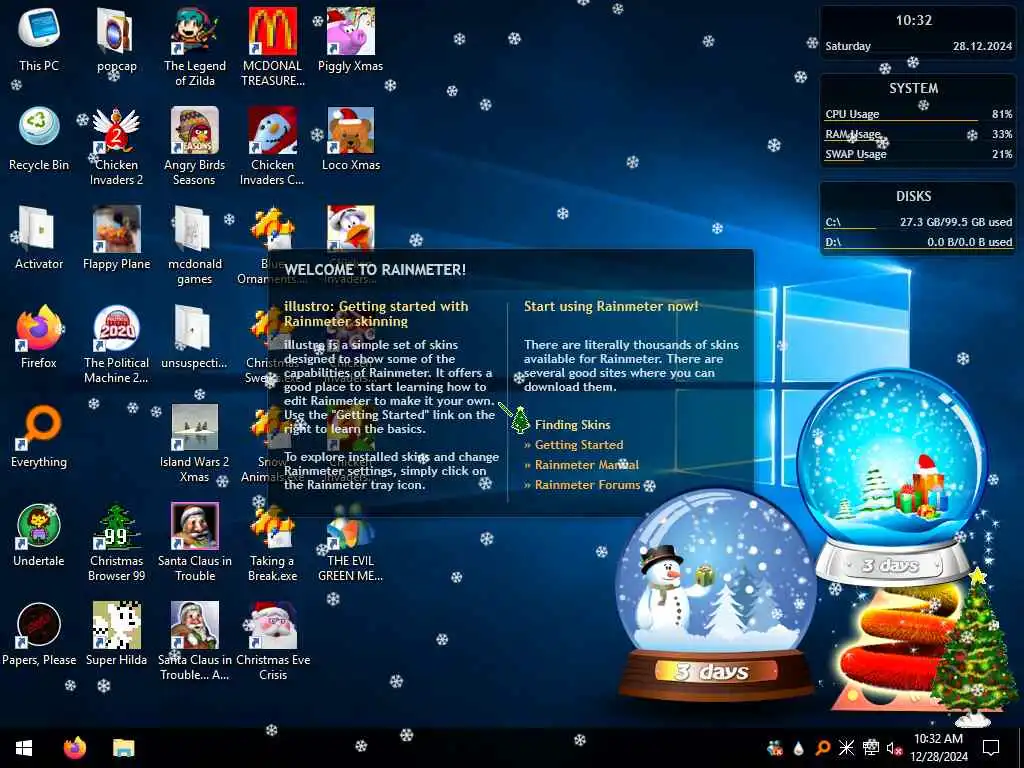Viewport: 1024px width, 768px height.
Task: Open the Recycle Bin icon
Action: [39, 140]
